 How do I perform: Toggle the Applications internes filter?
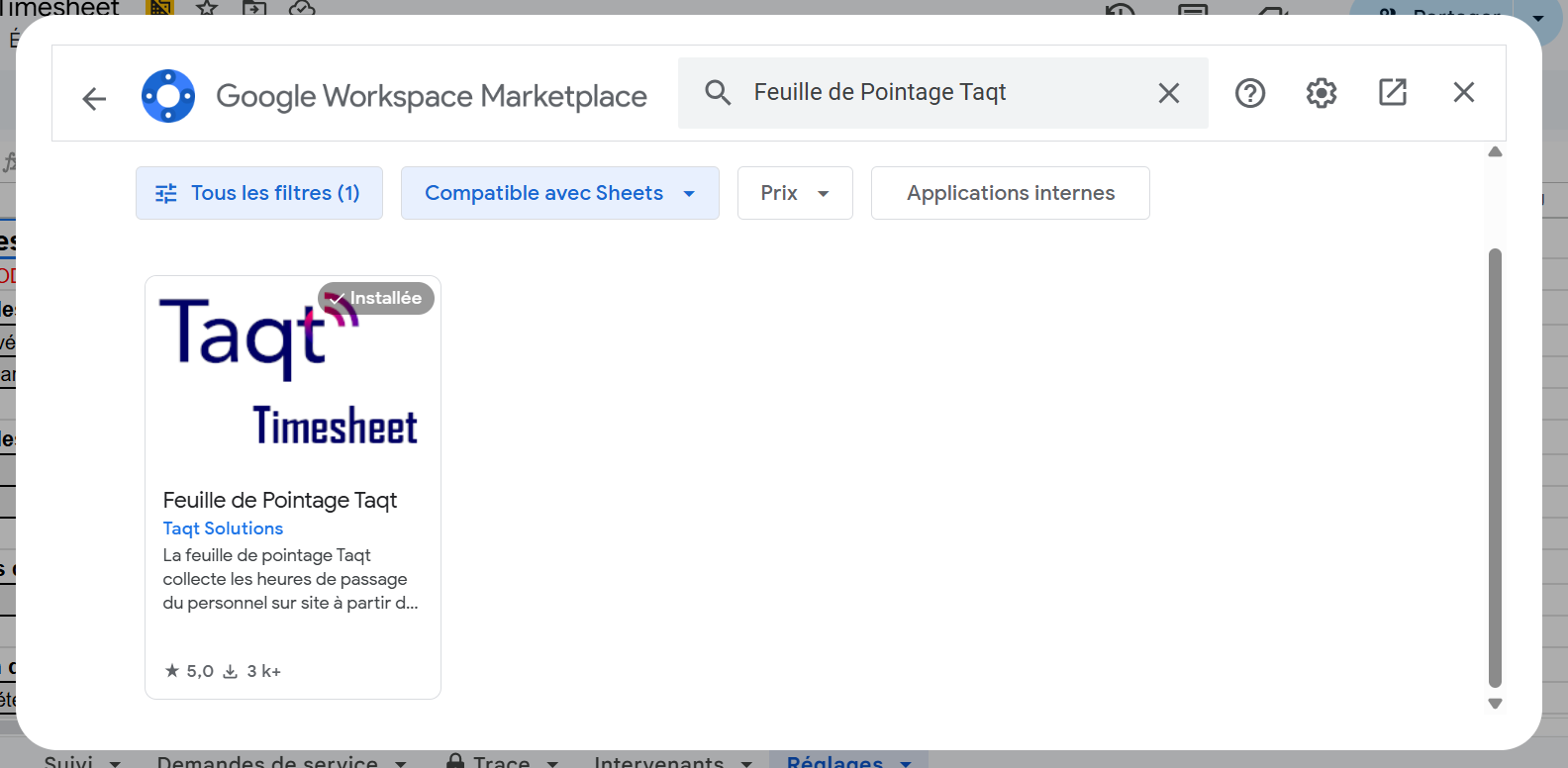click(x=1010, y=193)
